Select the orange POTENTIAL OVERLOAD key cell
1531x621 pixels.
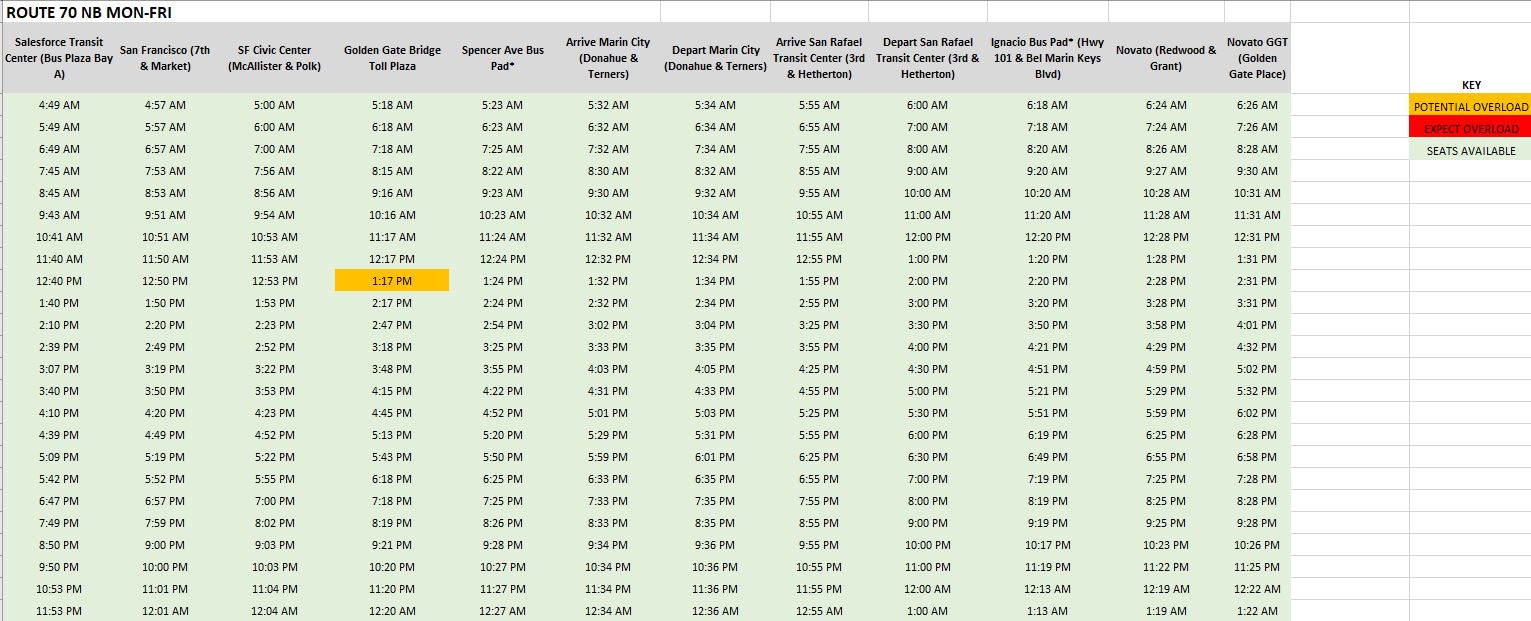(1470, 107)
